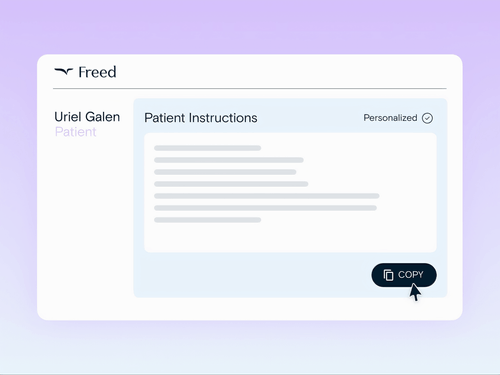Click the clipboard icon inside COPY button
The width and height of the screenshot is (500, 375).
388,275
